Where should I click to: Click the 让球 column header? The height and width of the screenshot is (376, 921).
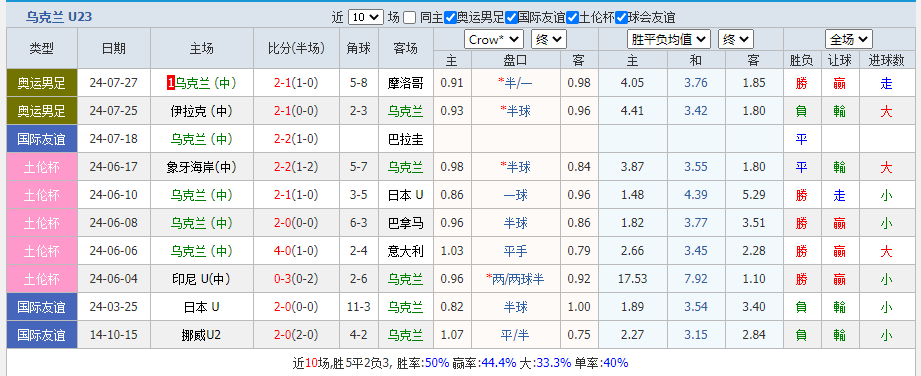click(840, 60)
